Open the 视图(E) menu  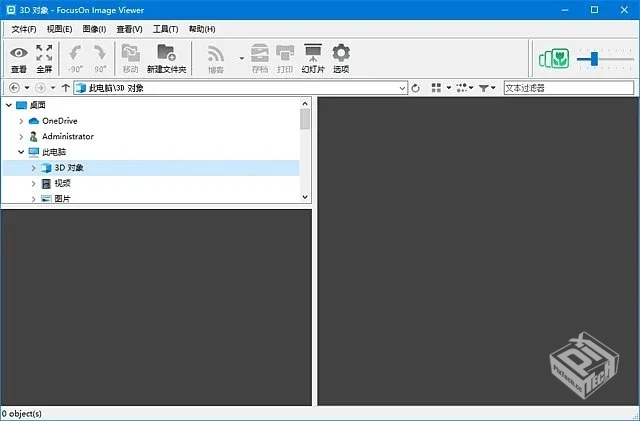[59, 29]
